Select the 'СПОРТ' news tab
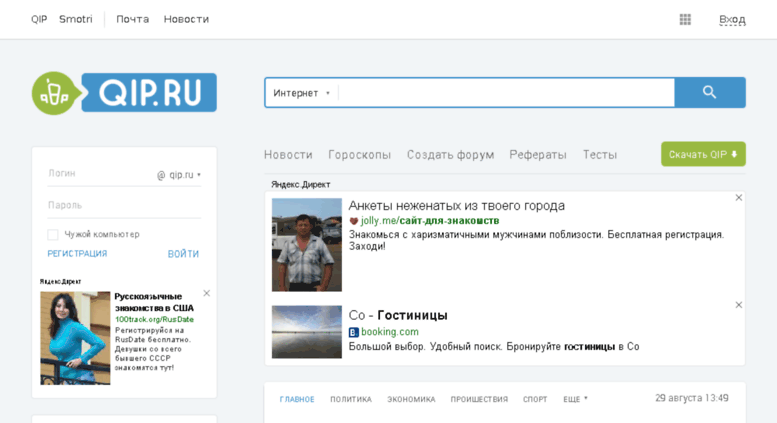Screen dimensions: 777x423 535,399
